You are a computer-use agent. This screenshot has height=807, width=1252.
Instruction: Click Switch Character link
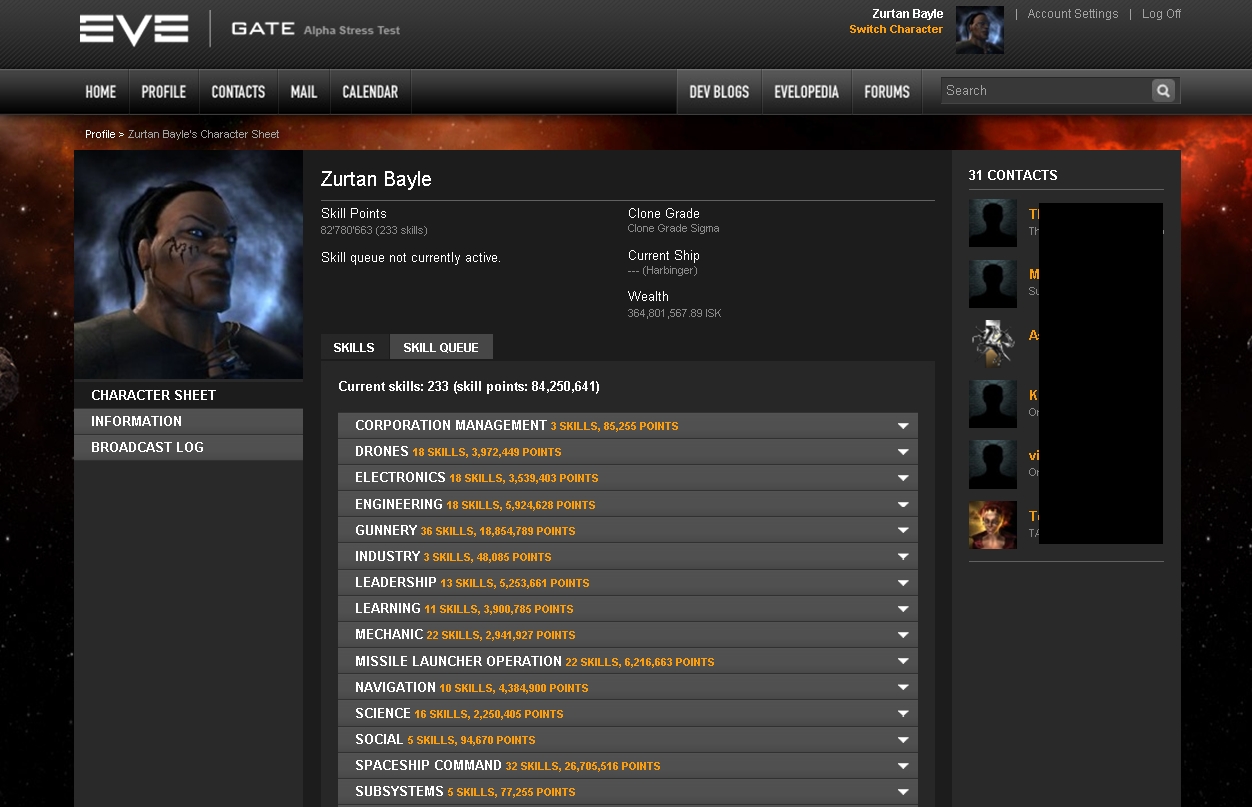coord(896,29)
